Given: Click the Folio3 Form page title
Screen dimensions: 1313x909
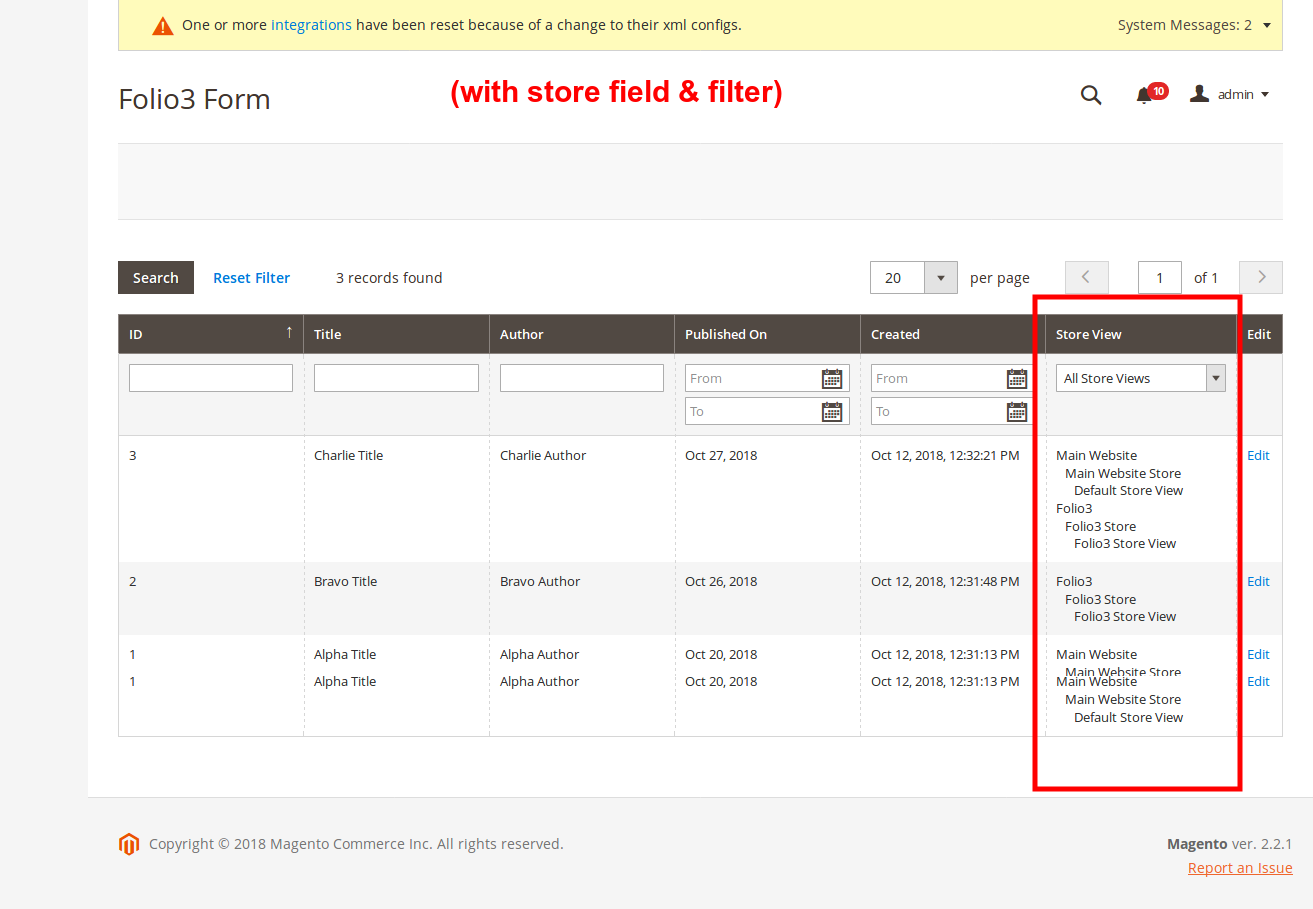Looking at the screenshot, I should tap(194, 99).
